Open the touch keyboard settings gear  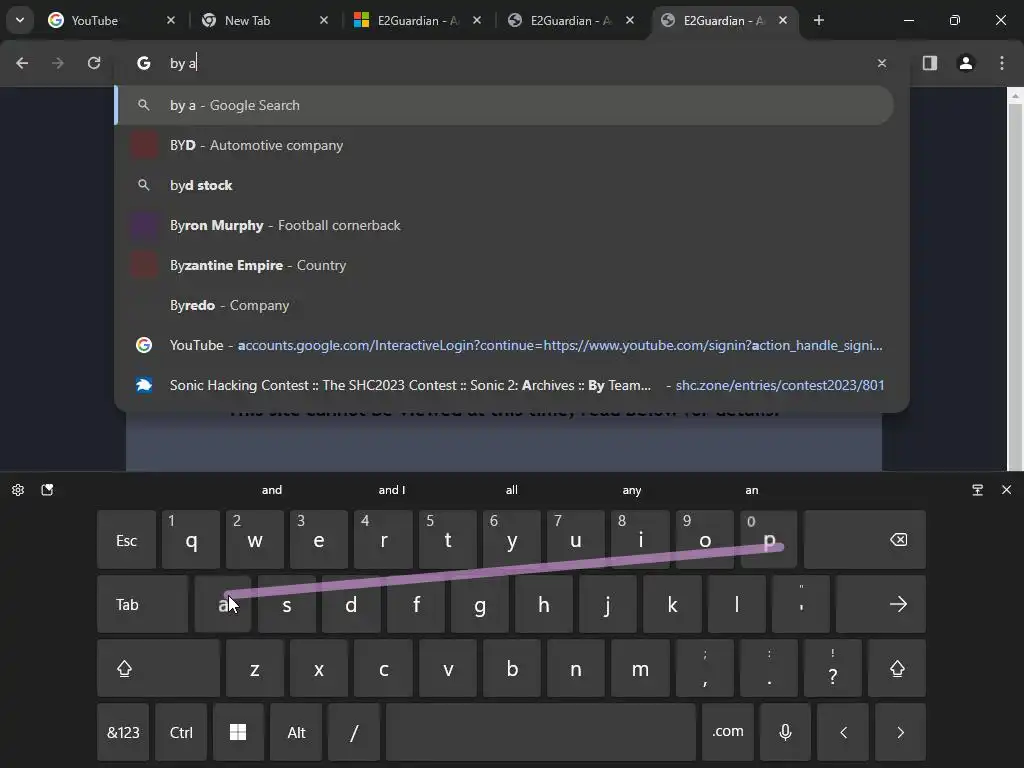[18, 490]
